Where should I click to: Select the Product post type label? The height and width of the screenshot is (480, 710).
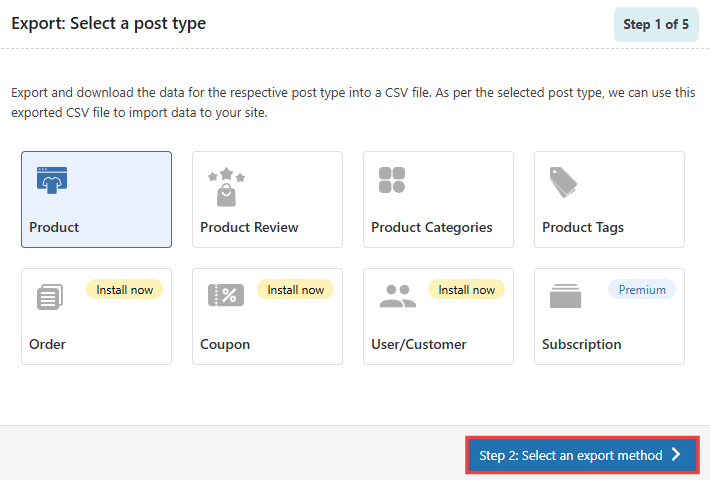pos(54,227)
